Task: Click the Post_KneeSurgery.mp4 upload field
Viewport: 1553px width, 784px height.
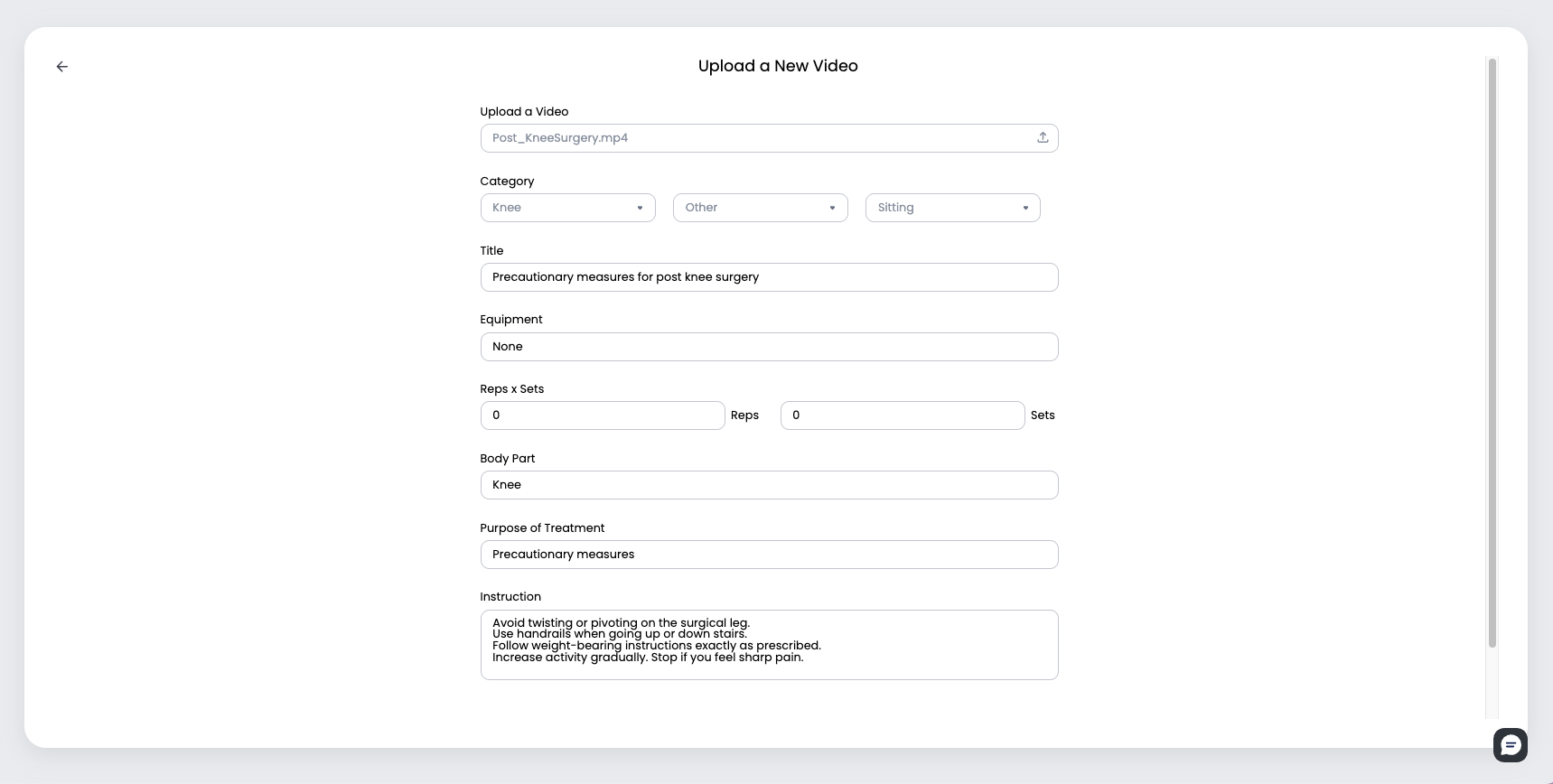Action: (769, 138)
